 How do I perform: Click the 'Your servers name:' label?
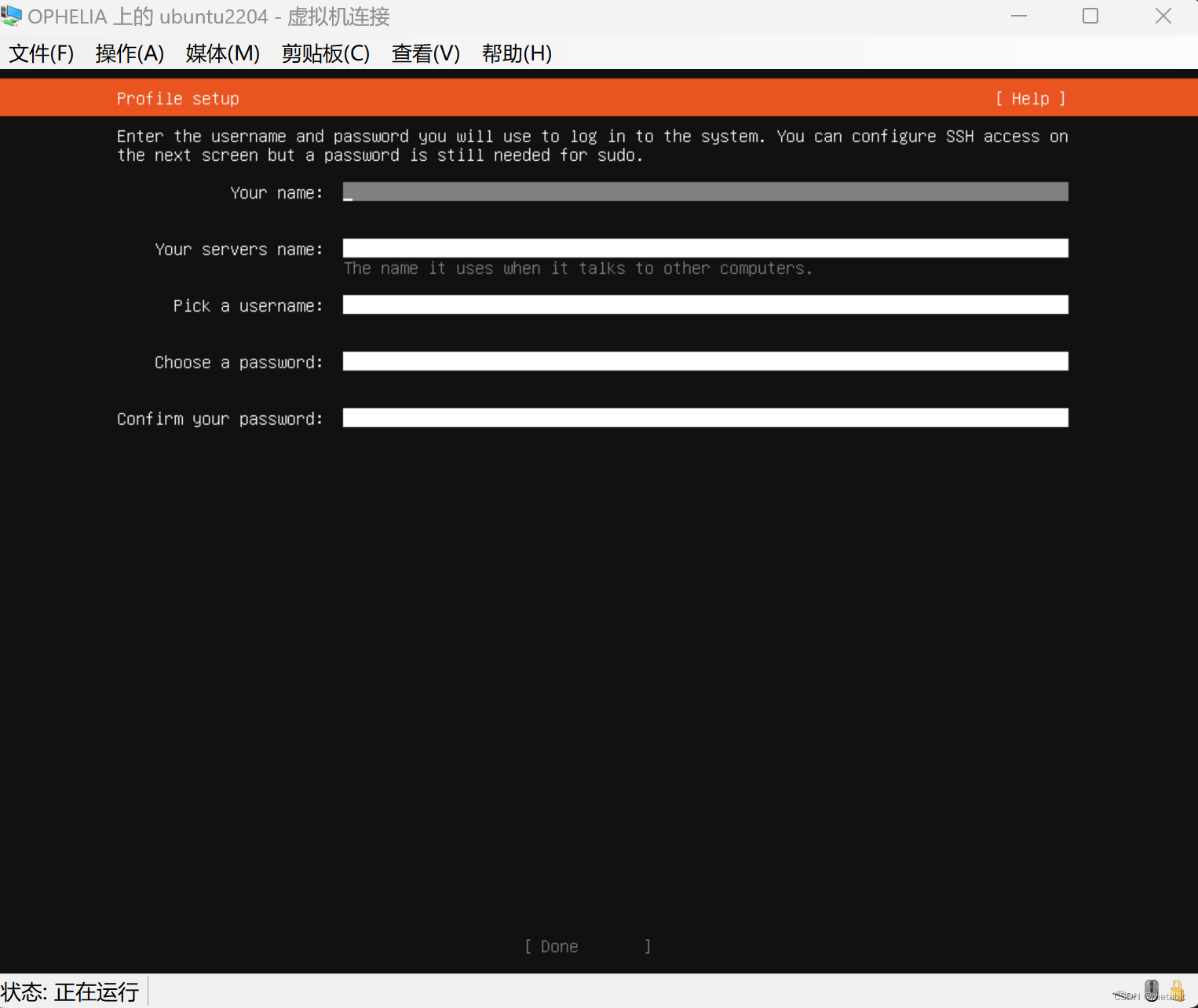point(239,250)
